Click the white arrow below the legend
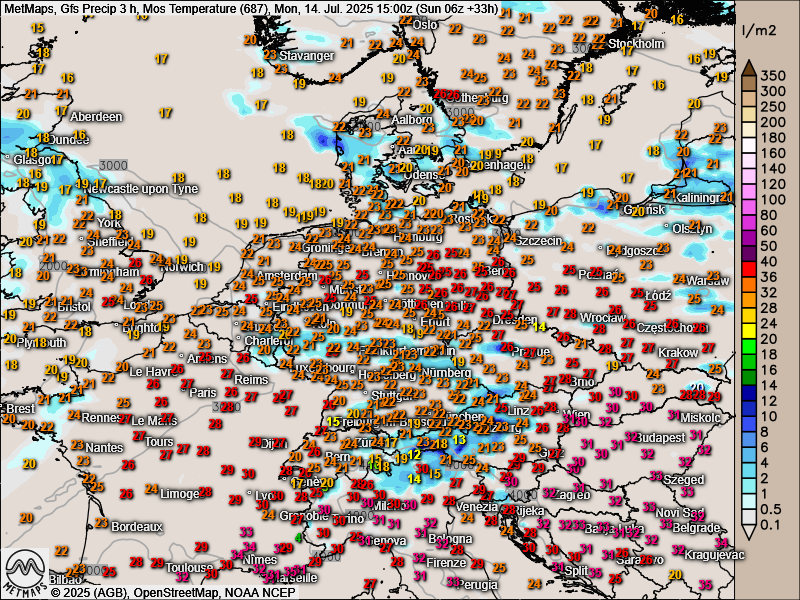The width and height of the screenshot is (800, 600). click(x=750, y=530)
